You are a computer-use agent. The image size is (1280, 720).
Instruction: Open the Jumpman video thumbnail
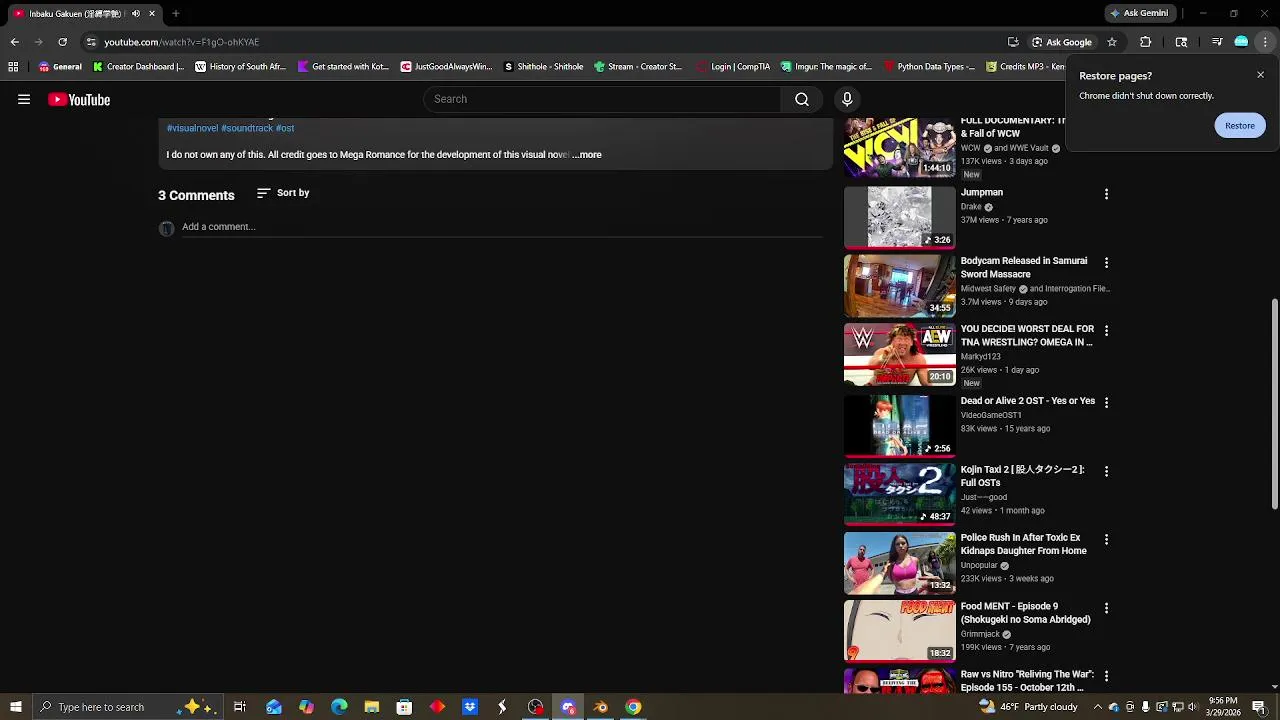(900, 217)
